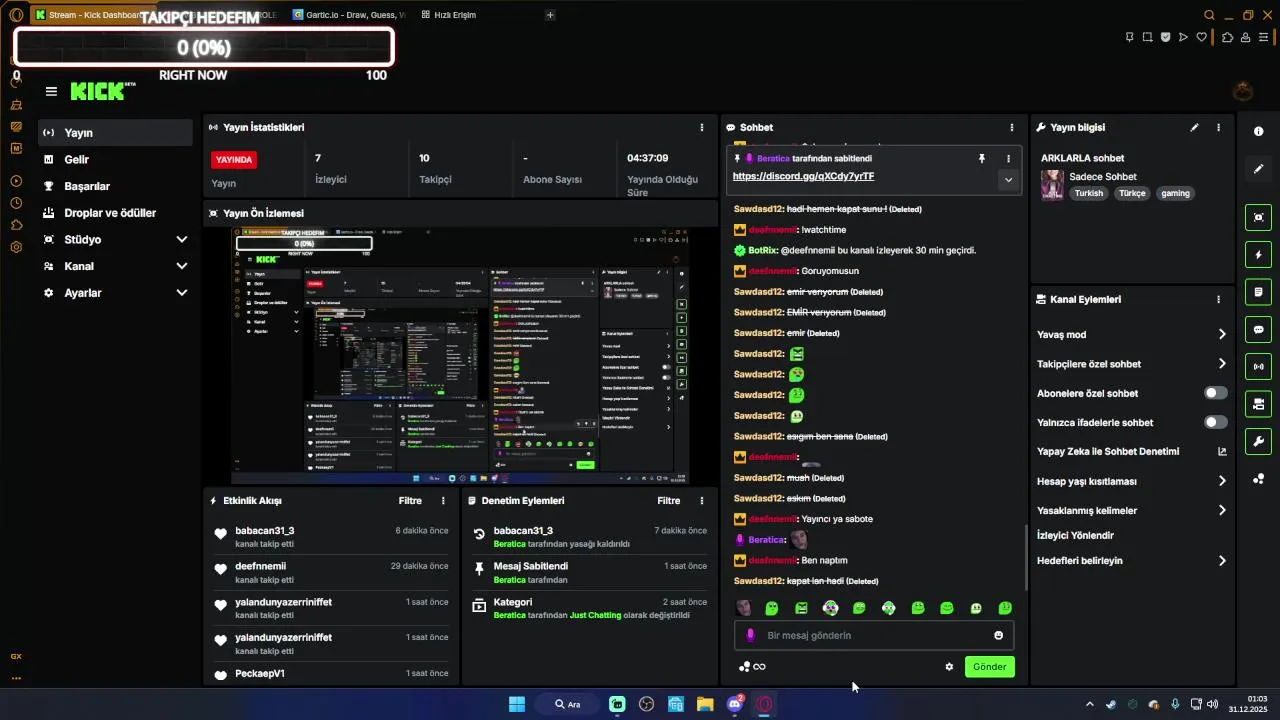Click the gaming tag chip

coord(1175,193)
